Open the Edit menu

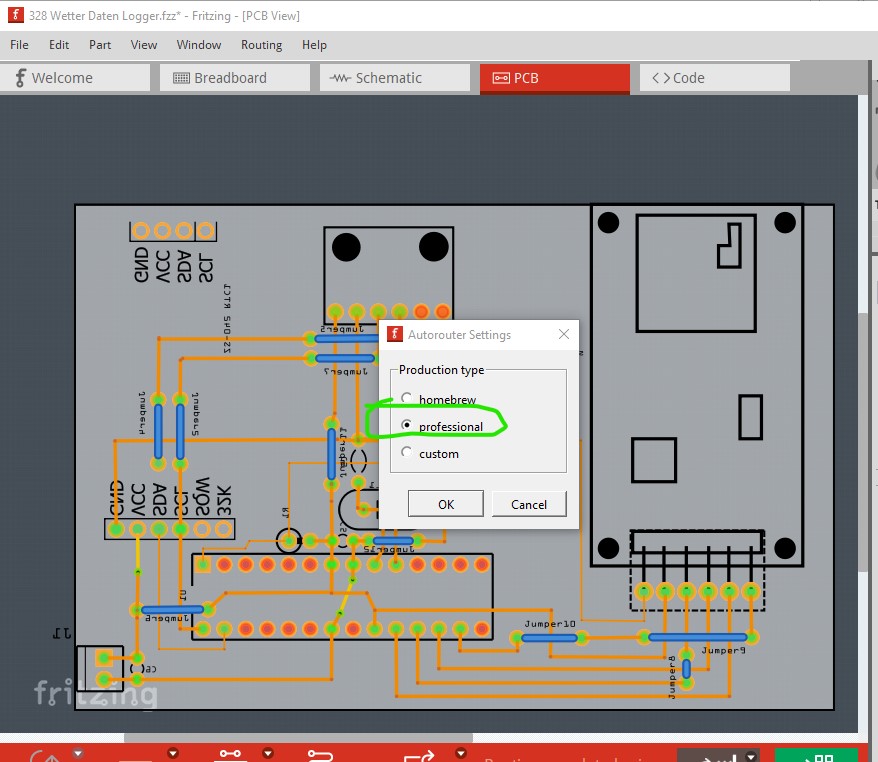[x=59, y=45]
